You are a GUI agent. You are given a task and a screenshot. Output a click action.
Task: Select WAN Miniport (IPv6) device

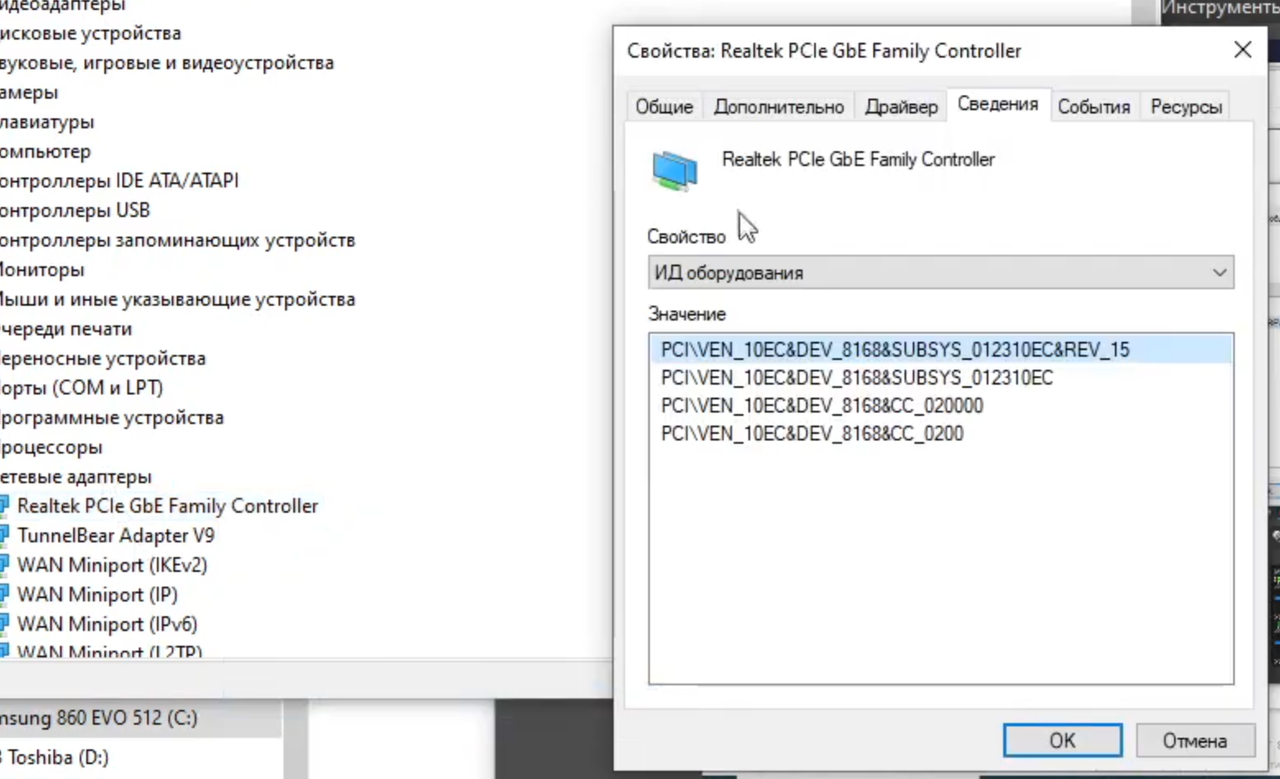pos(107,624)
